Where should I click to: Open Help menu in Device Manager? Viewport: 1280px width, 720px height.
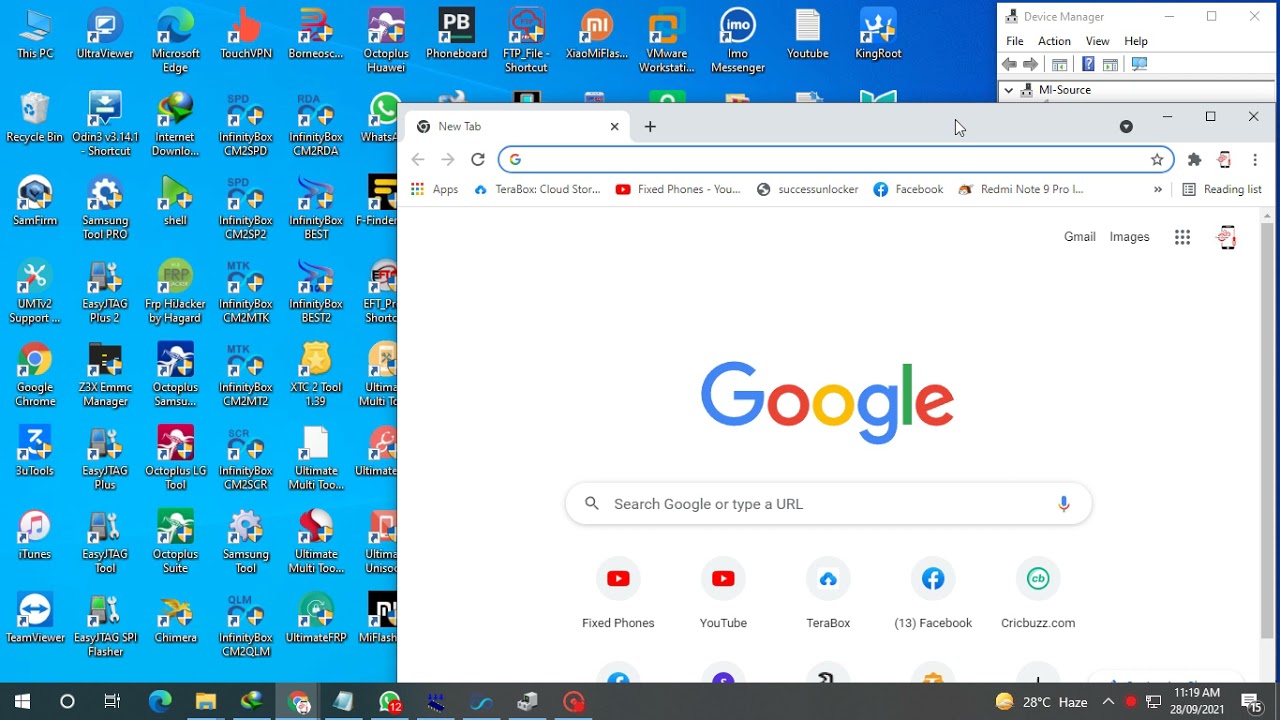1136,41
